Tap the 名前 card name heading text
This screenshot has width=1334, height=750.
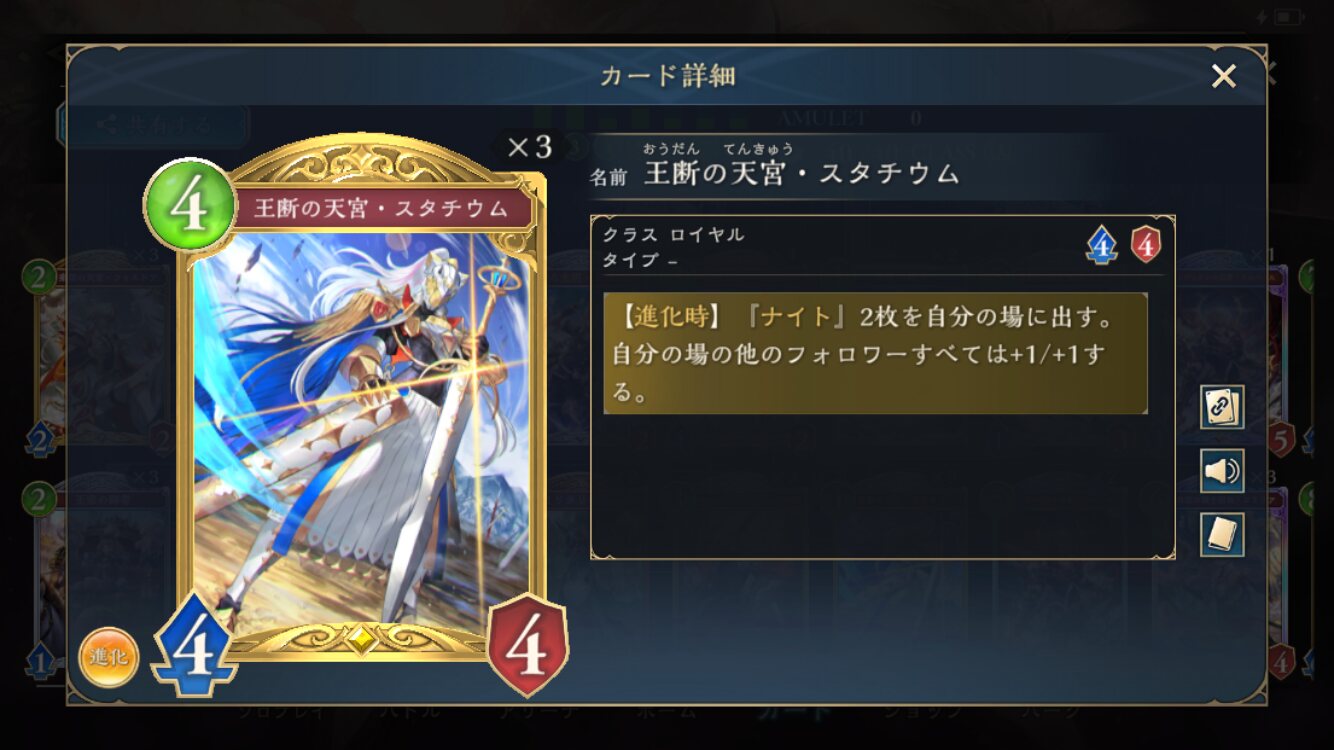(x=608, y=178)
